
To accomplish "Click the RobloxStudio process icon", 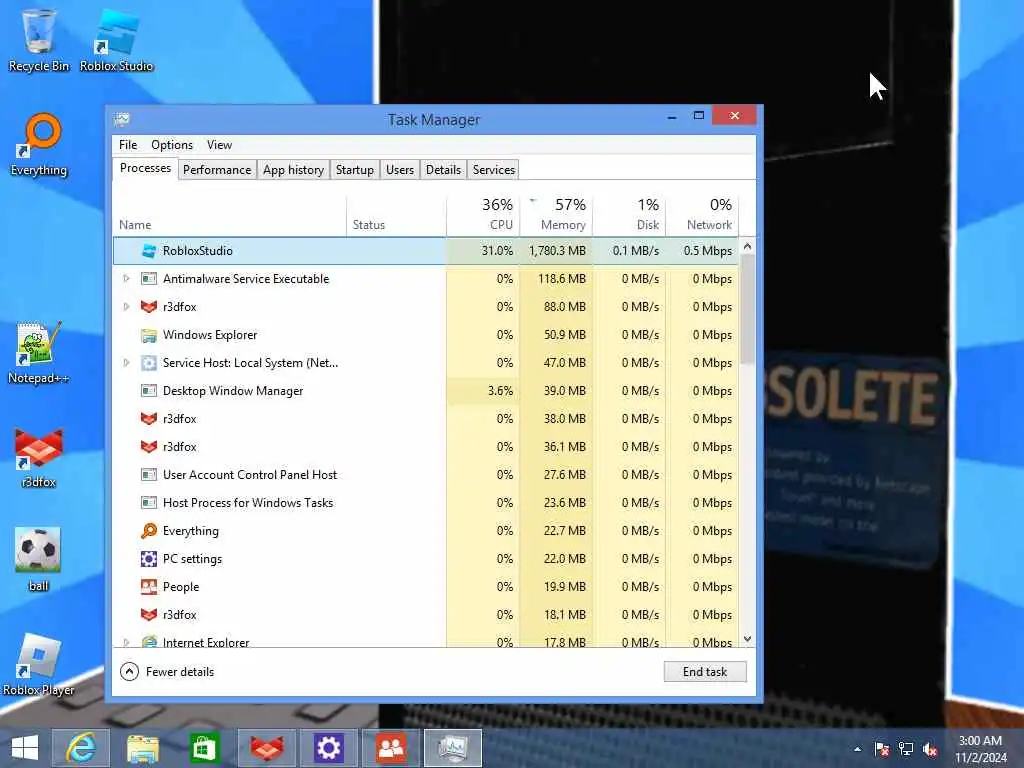I will [149, 251].
